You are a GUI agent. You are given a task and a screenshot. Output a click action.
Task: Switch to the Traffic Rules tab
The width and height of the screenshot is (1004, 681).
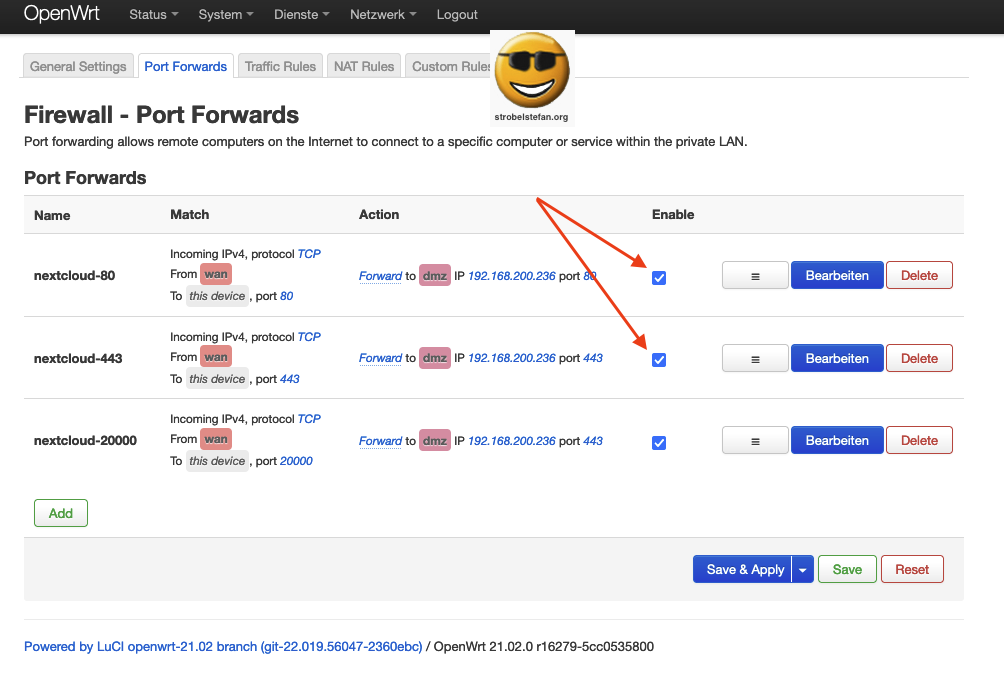(x=281, y=65)
